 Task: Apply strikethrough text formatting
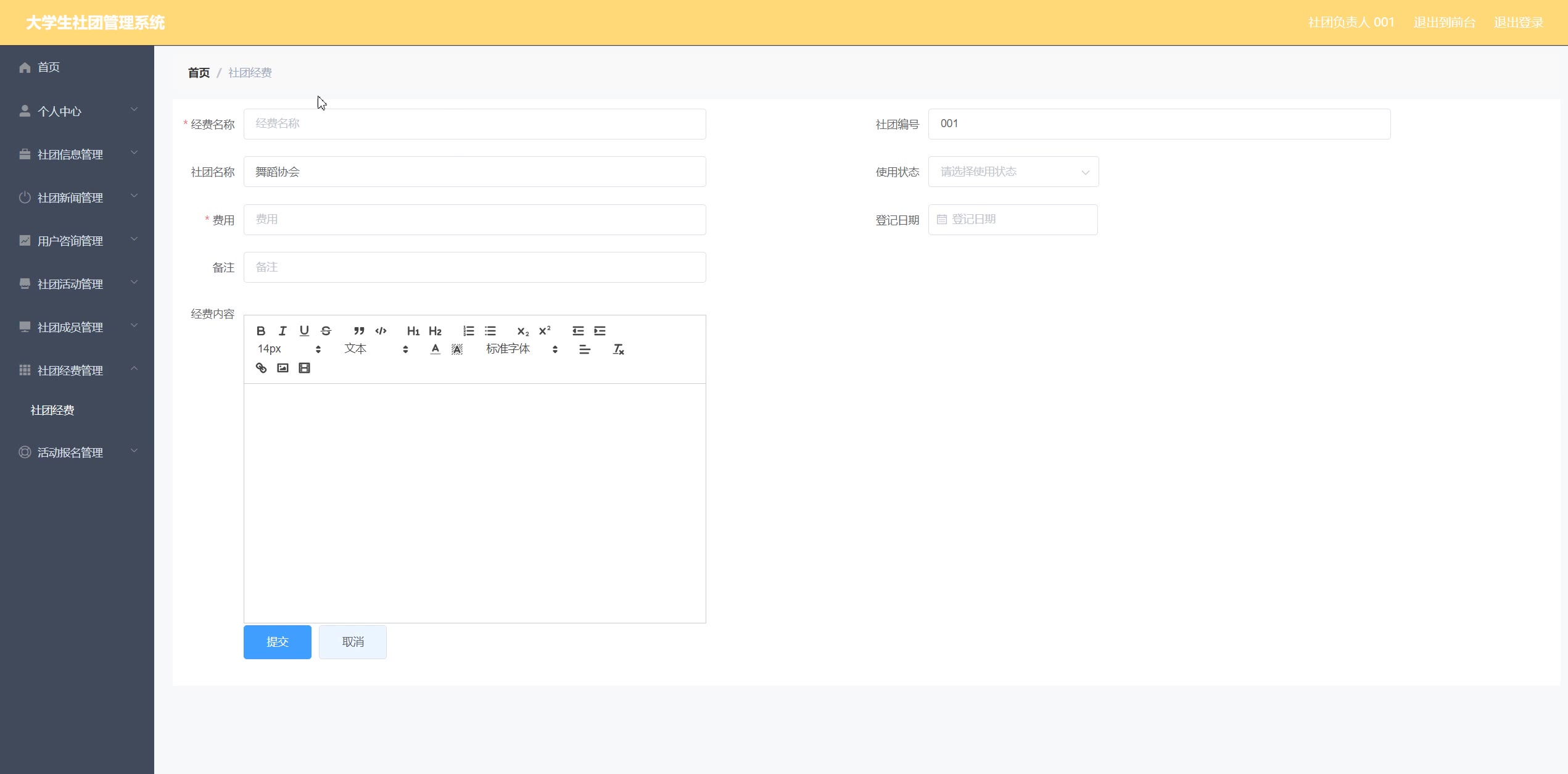pyautogui.click(x=326, y=331)
